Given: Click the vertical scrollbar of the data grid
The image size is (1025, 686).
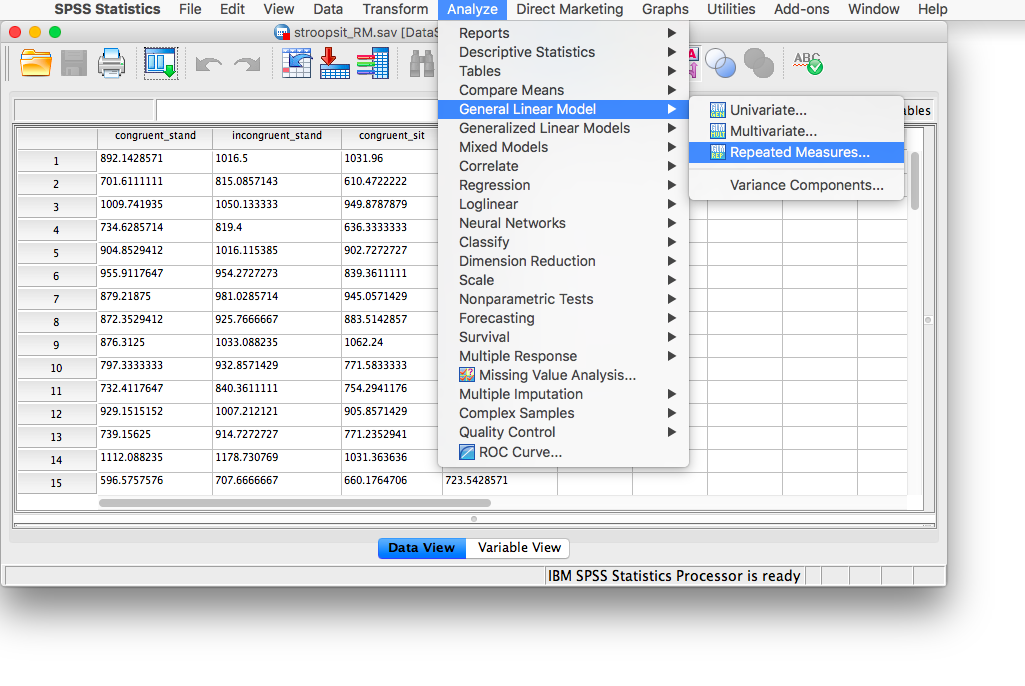Looking at the screenshot, I should point(915,181).
